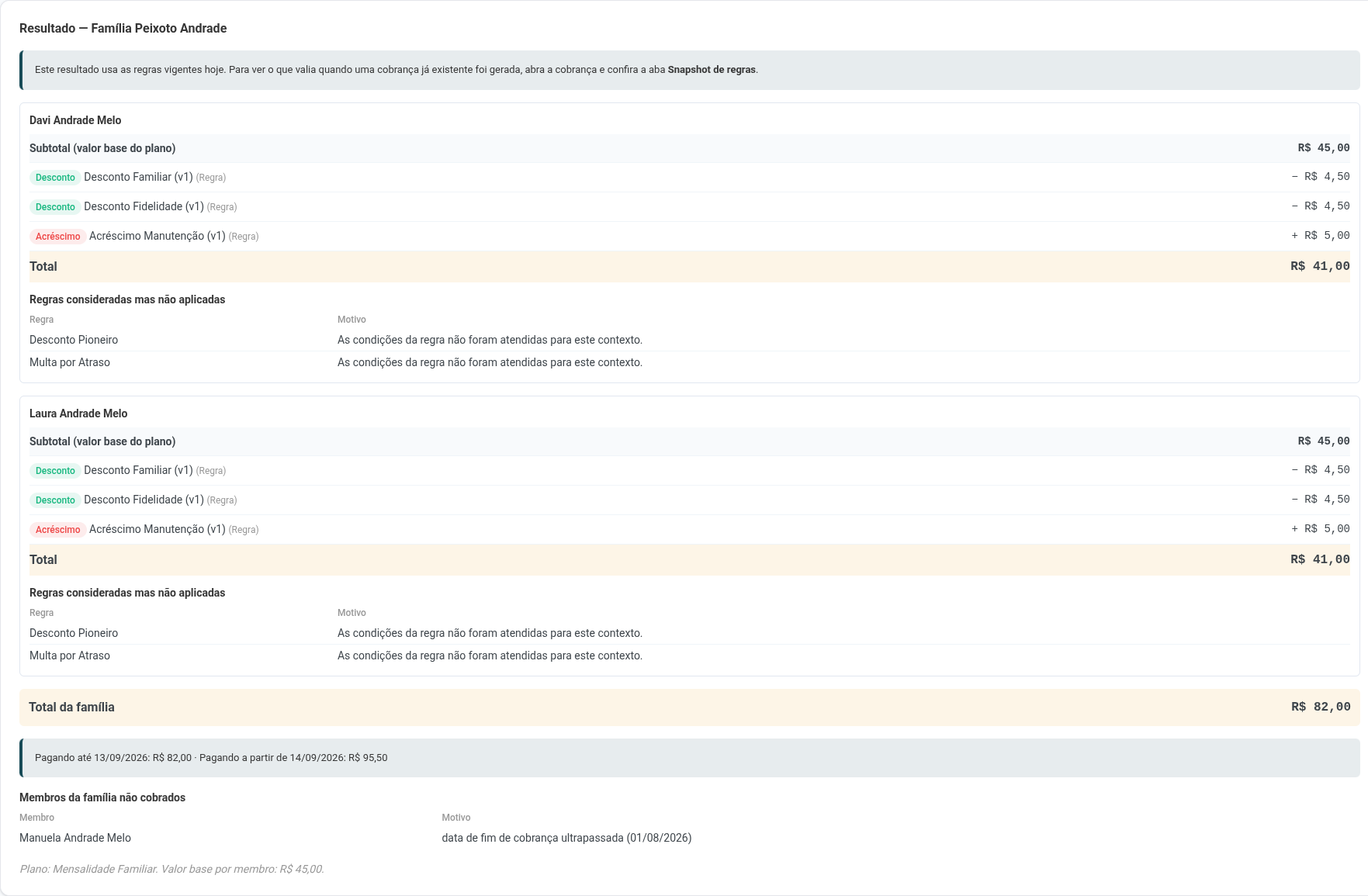Click "Multa por Atraso" under Laura Andrade Melo

click(70, 656)
